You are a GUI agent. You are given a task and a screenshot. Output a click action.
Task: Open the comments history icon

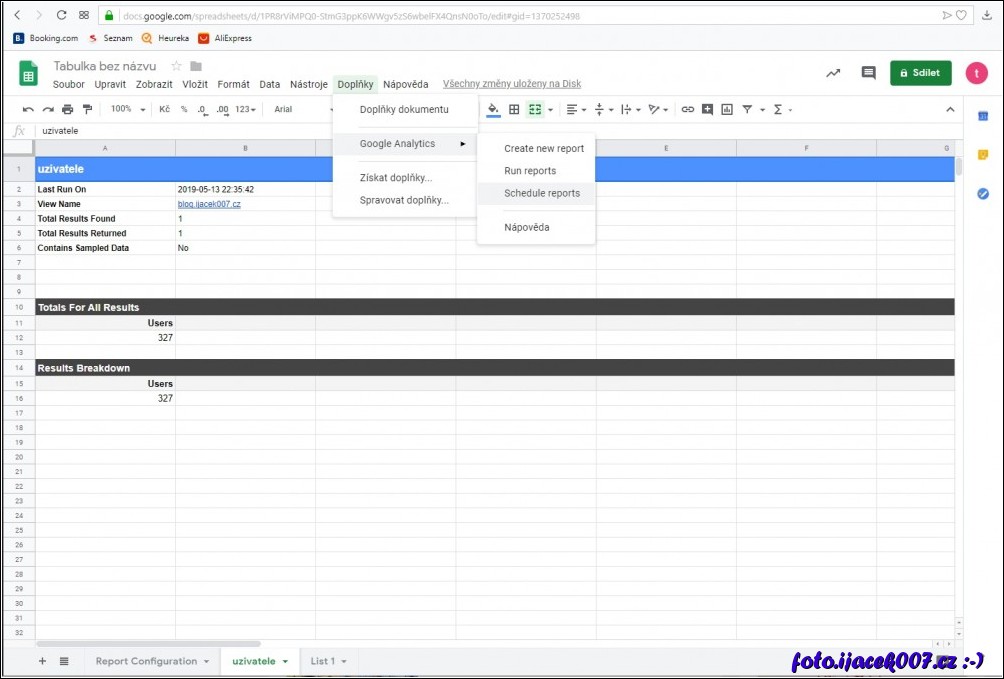coord(868,73)
